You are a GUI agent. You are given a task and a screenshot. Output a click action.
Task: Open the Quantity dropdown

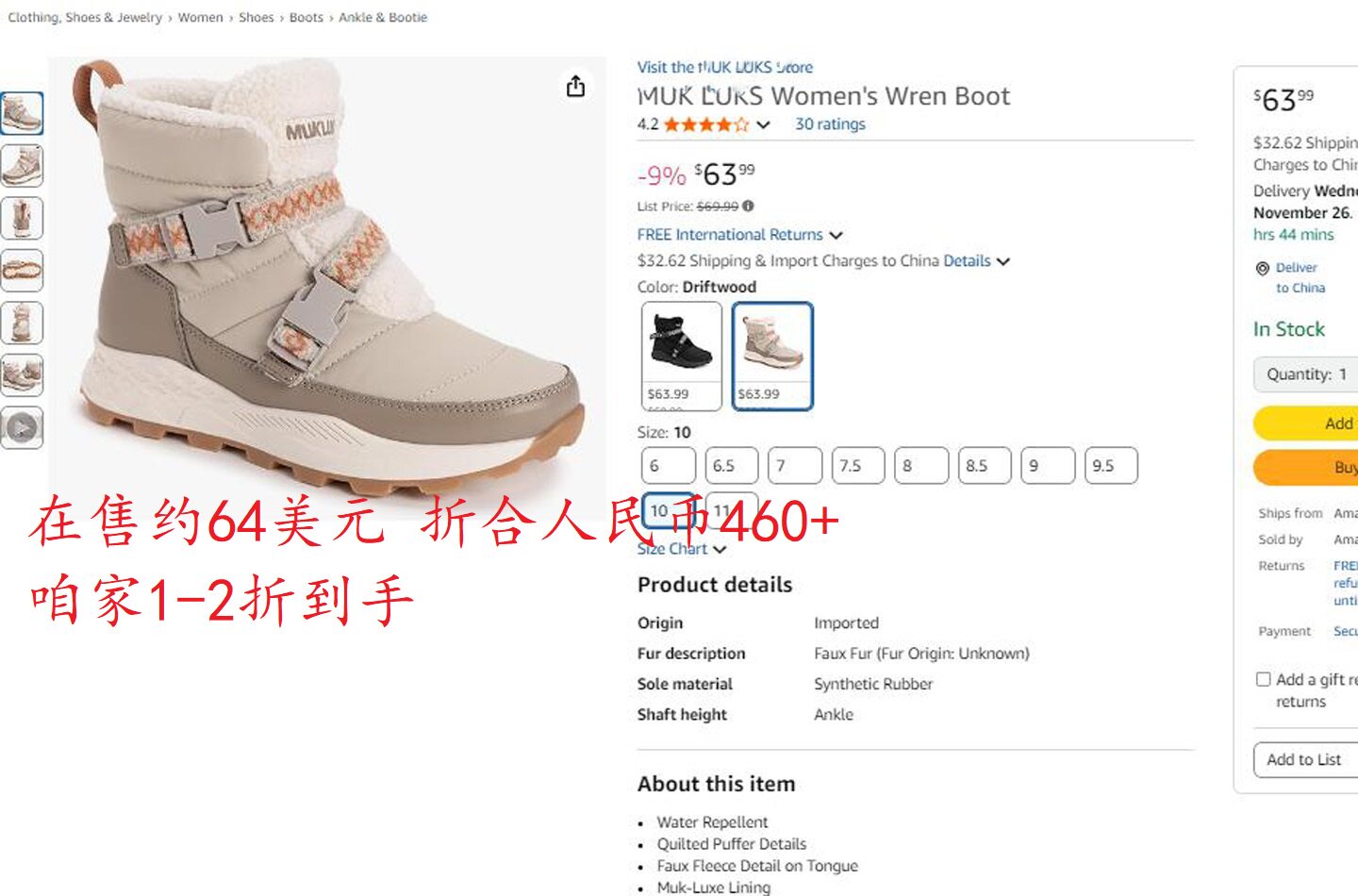click(x=1306, y=374)
